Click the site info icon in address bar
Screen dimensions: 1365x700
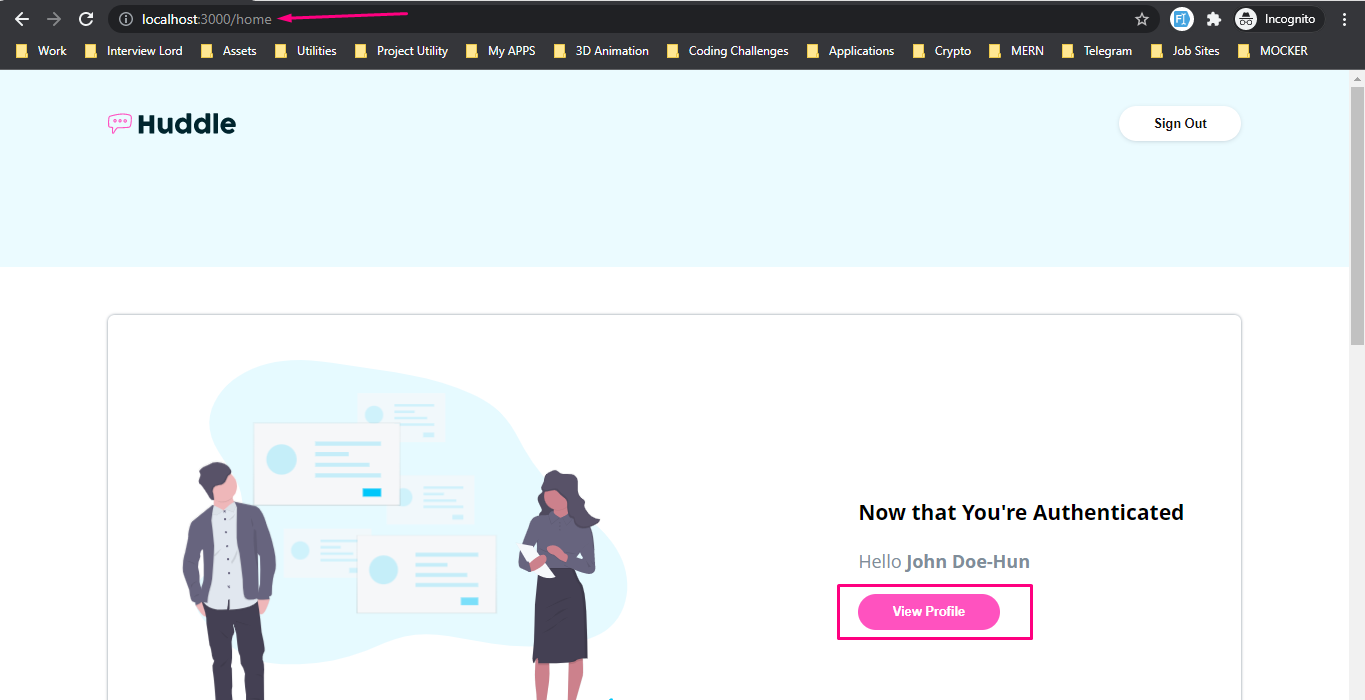click(126, 19)
